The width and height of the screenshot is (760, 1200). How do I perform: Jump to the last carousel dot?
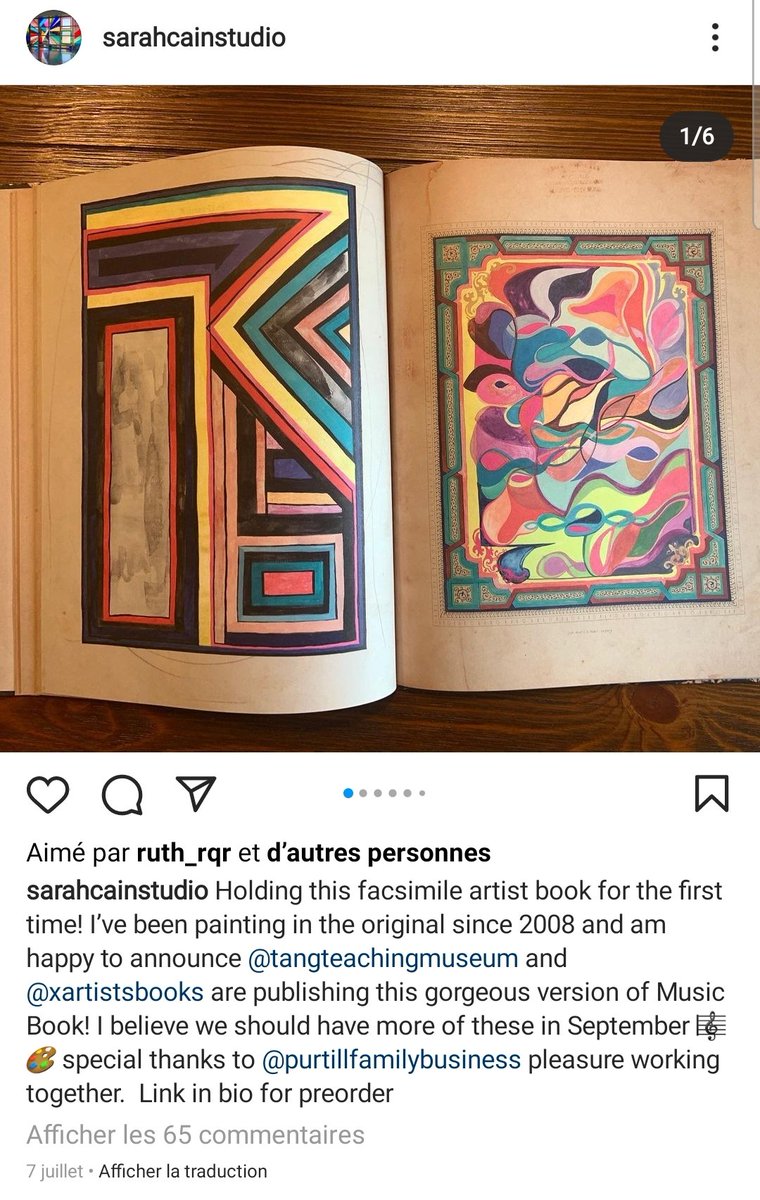422,793
